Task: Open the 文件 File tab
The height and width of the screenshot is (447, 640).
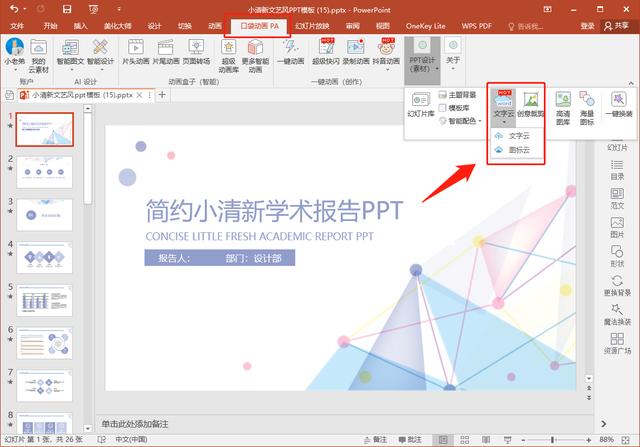Action: 17,26
